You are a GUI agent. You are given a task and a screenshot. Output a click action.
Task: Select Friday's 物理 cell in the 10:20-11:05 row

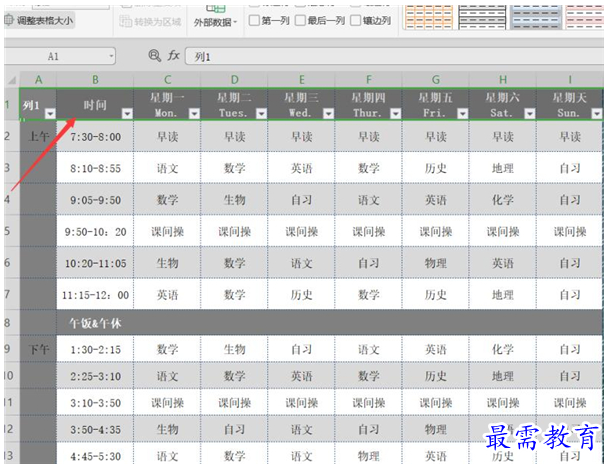(x=436, y=263)
